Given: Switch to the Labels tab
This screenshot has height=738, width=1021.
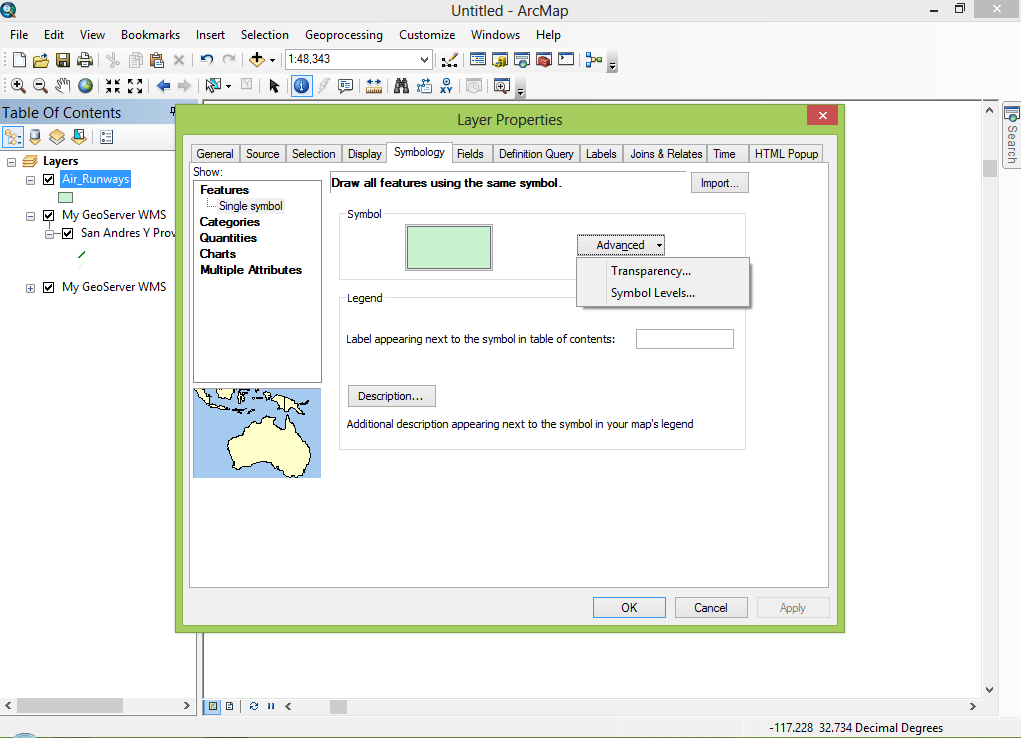Looking at the screenshot, I should point(600,154).
